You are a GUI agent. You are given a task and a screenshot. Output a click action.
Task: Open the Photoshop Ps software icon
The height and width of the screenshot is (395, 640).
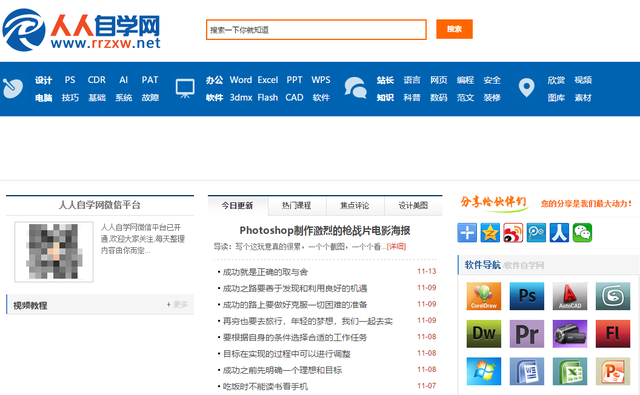tap(527, 296)
